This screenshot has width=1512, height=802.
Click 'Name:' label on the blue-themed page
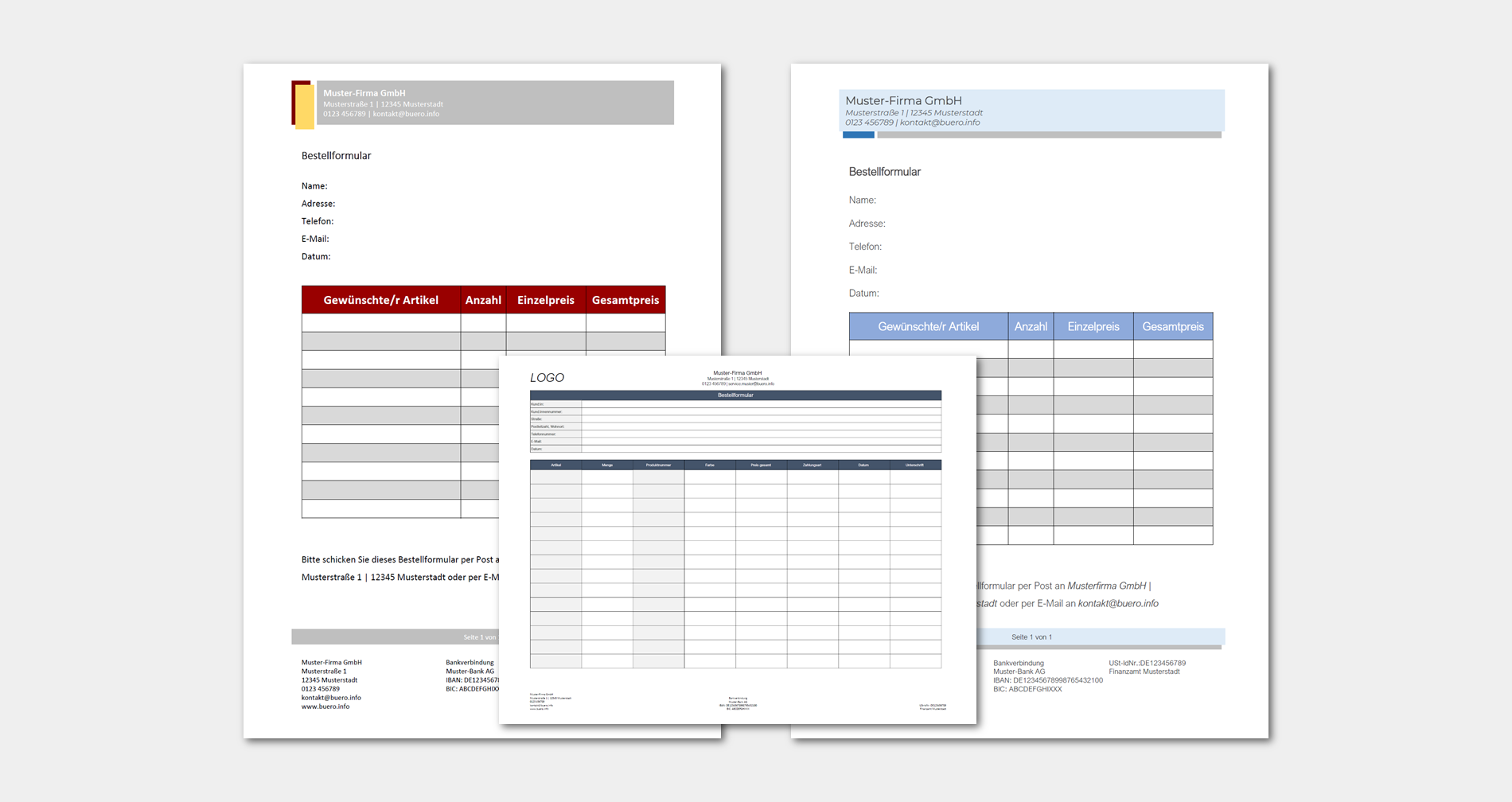click(862, 200)
